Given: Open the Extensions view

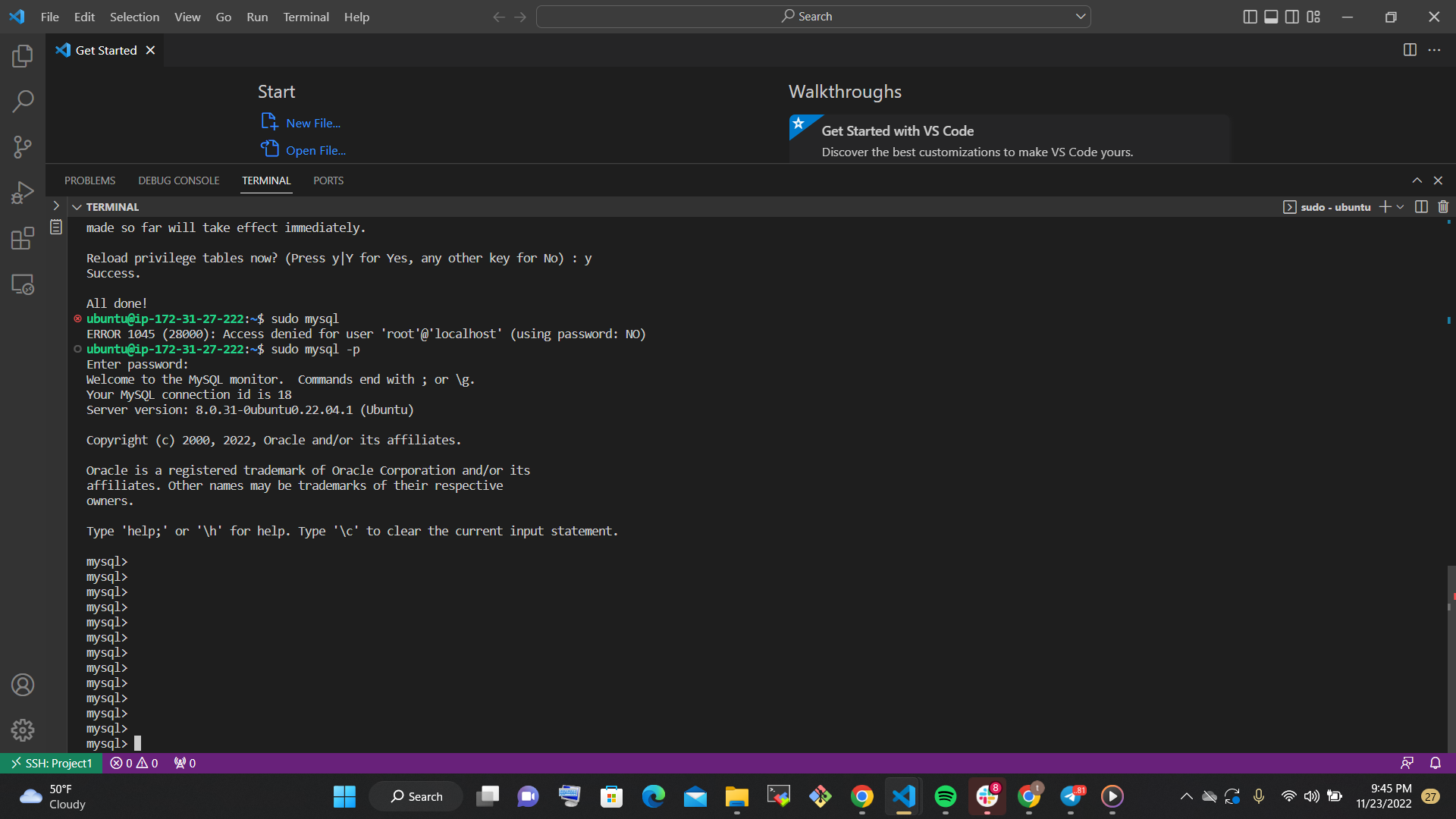Looking at the screenshot, I should 23,237.
